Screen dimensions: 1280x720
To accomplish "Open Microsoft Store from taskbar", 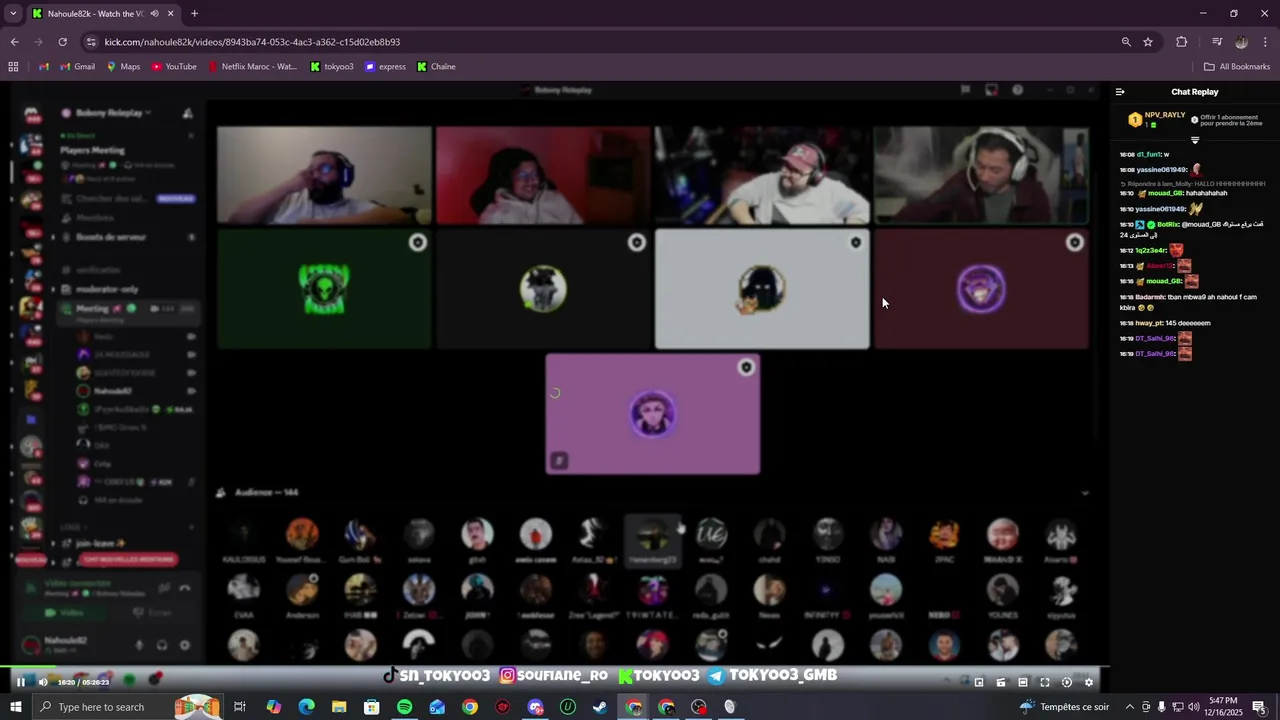I will click(x=372, y=707).
